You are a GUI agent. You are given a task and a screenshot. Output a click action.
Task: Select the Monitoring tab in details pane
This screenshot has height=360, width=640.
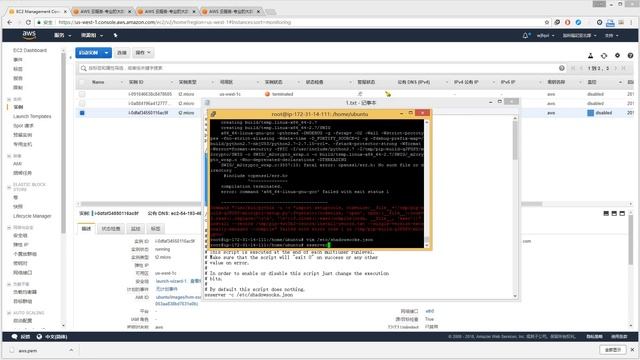pyautogui.click(x=136, y=229)
